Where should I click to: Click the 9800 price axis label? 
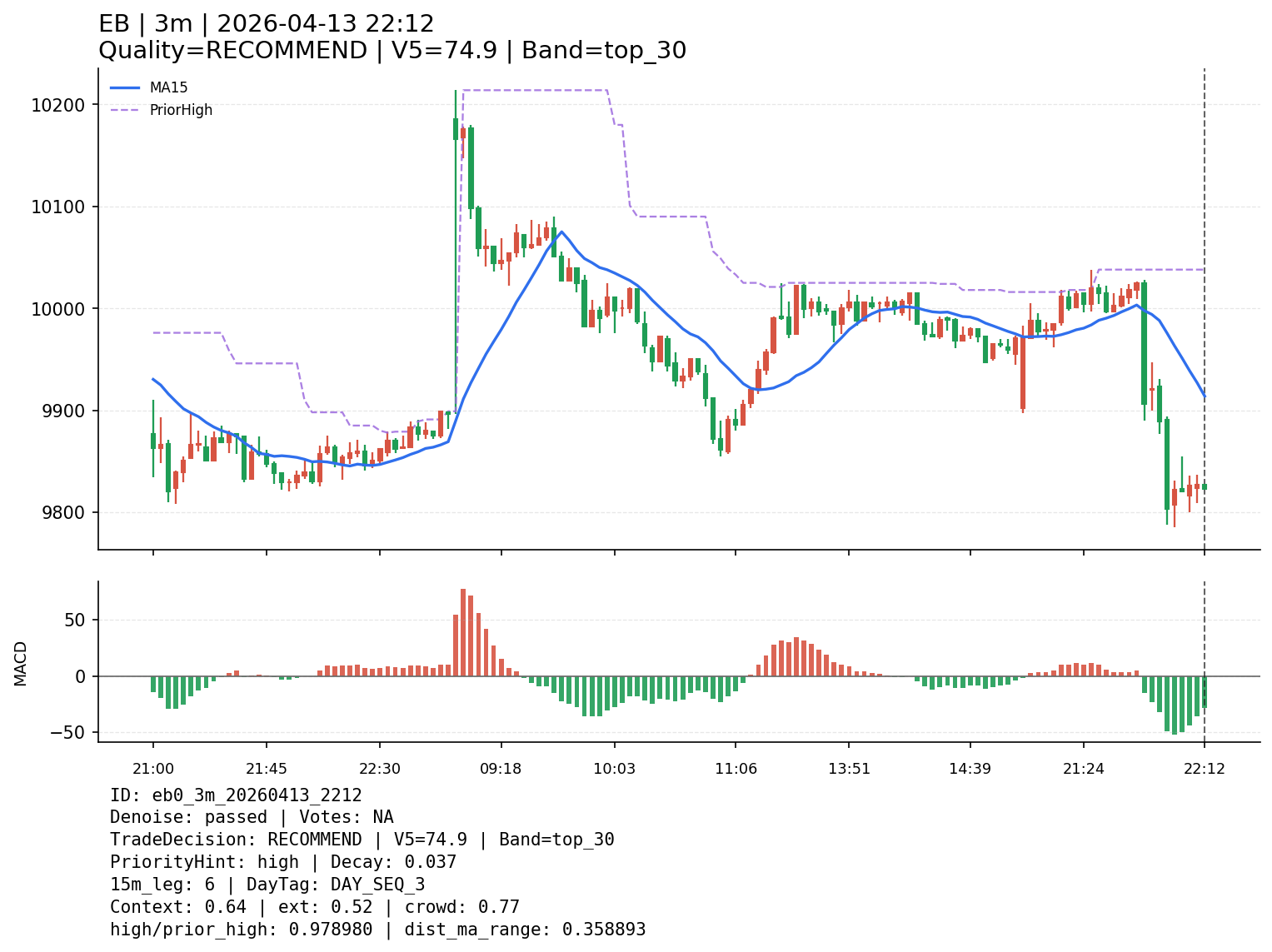tap(62, 513)
